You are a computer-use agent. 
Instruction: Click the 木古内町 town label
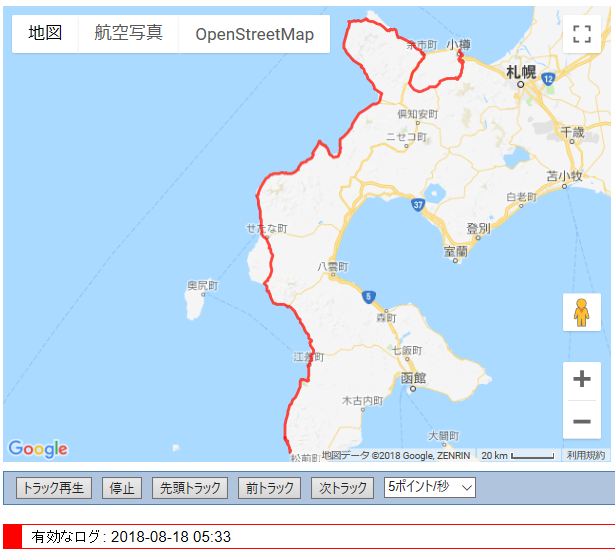click(363, 400)
